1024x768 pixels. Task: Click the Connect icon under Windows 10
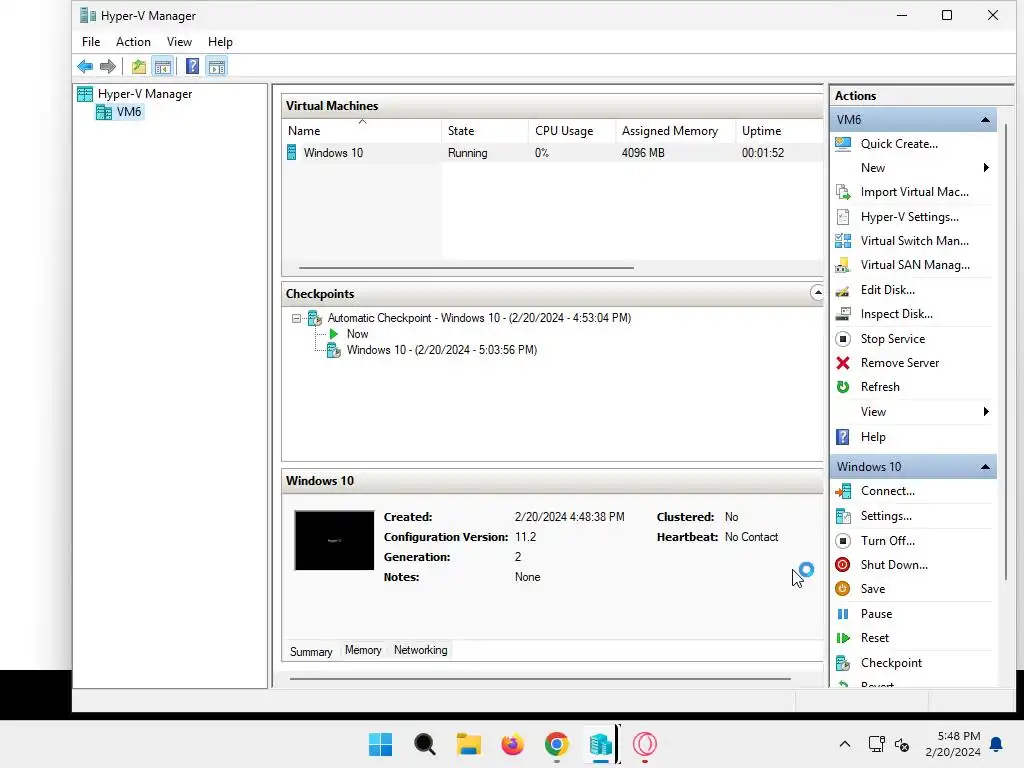[843, 491]
